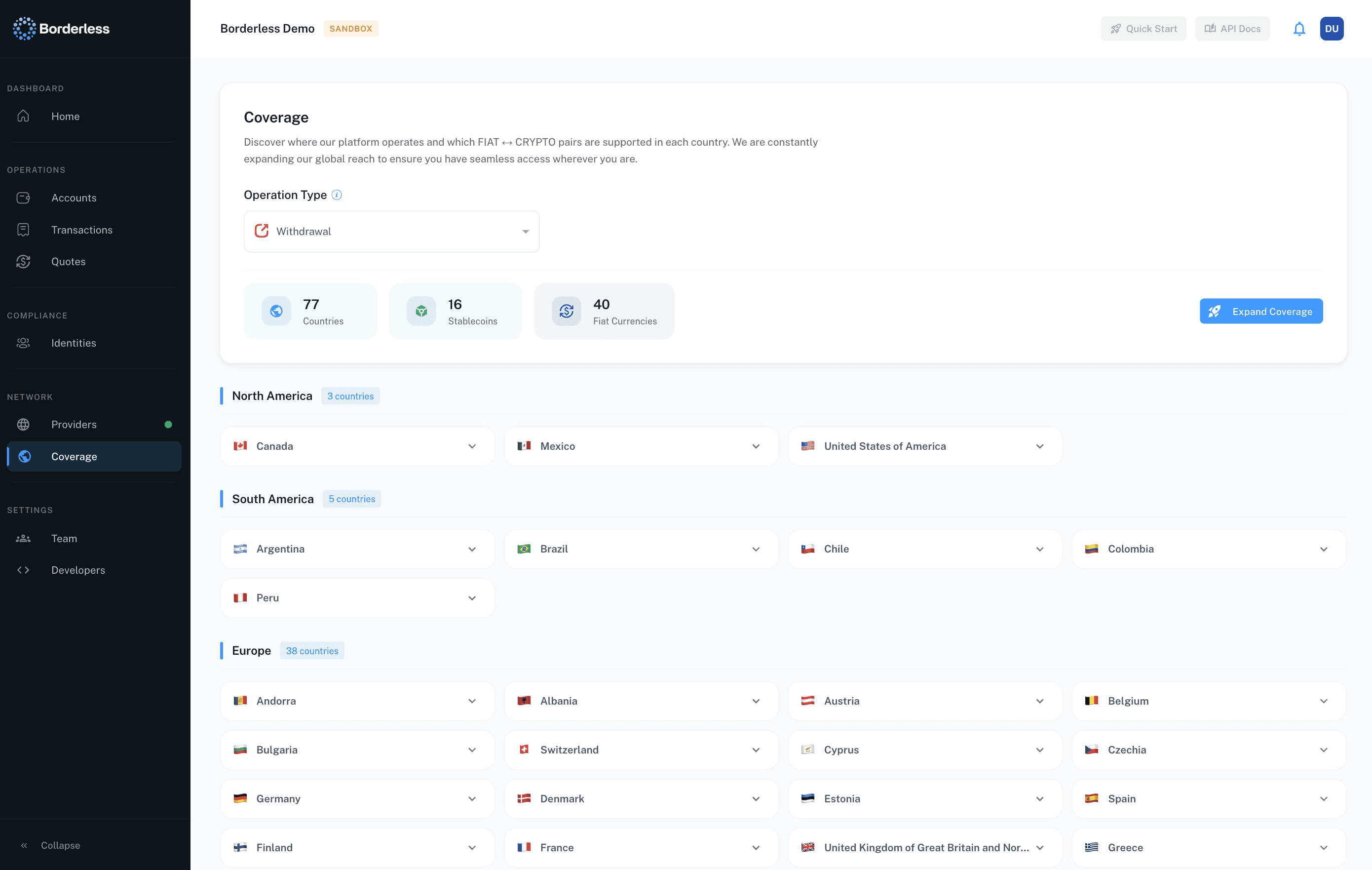Screen dimensions: 1372x870
Task: Click the Countries globe stat icon
Action: pos(276,311)
